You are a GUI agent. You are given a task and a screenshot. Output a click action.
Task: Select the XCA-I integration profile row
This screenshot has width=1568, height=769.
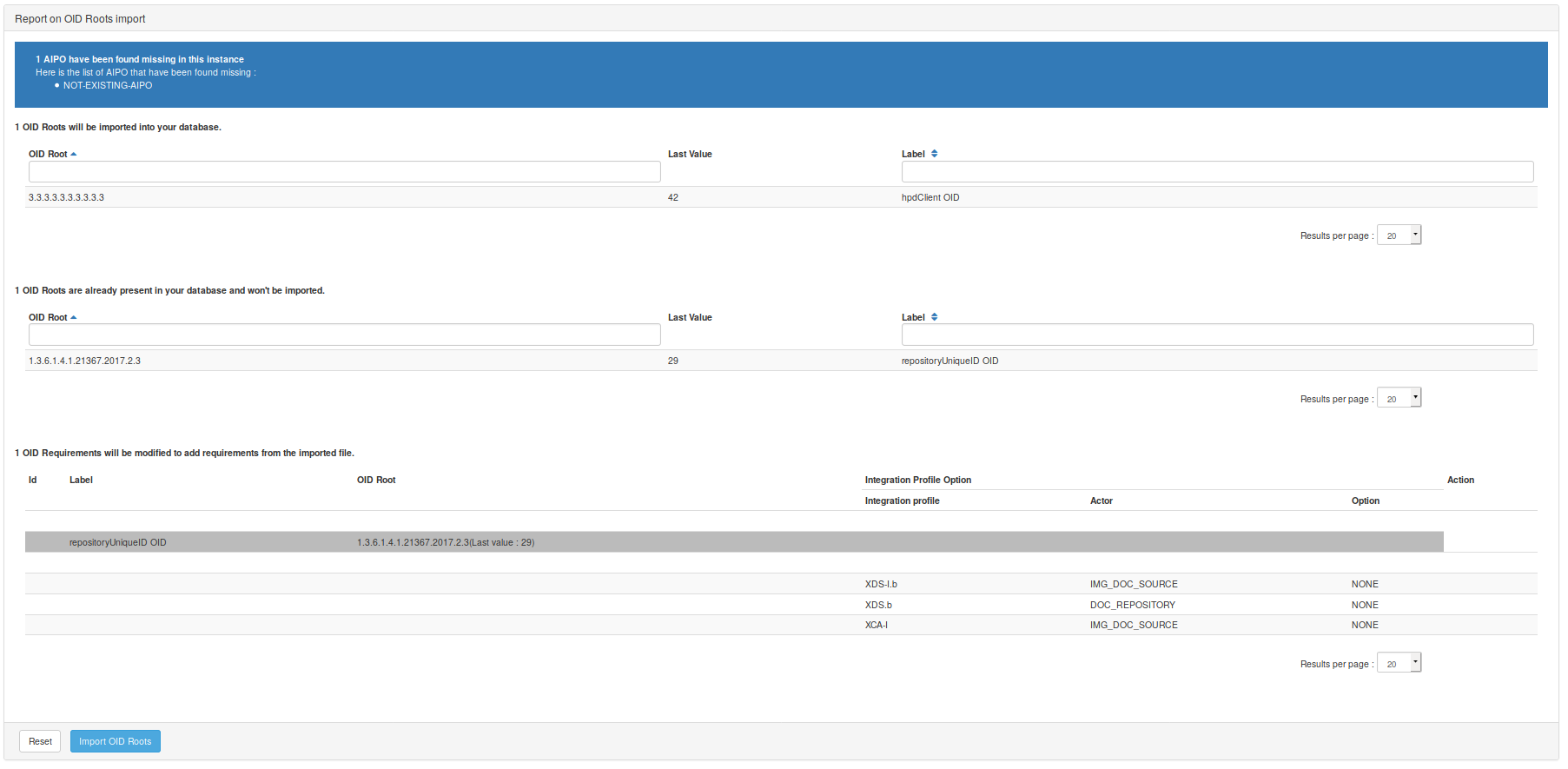click(x=876, y=626)
